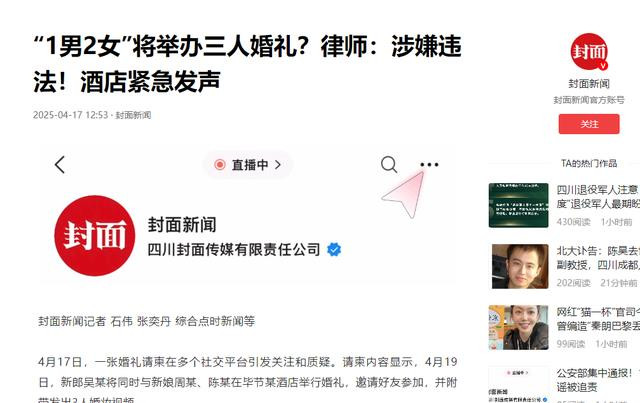The width and height of the screenshot is (640, 403).
Task: Open the 公安部集中通报 article thumbnail
Action: (x=518, y=384)
